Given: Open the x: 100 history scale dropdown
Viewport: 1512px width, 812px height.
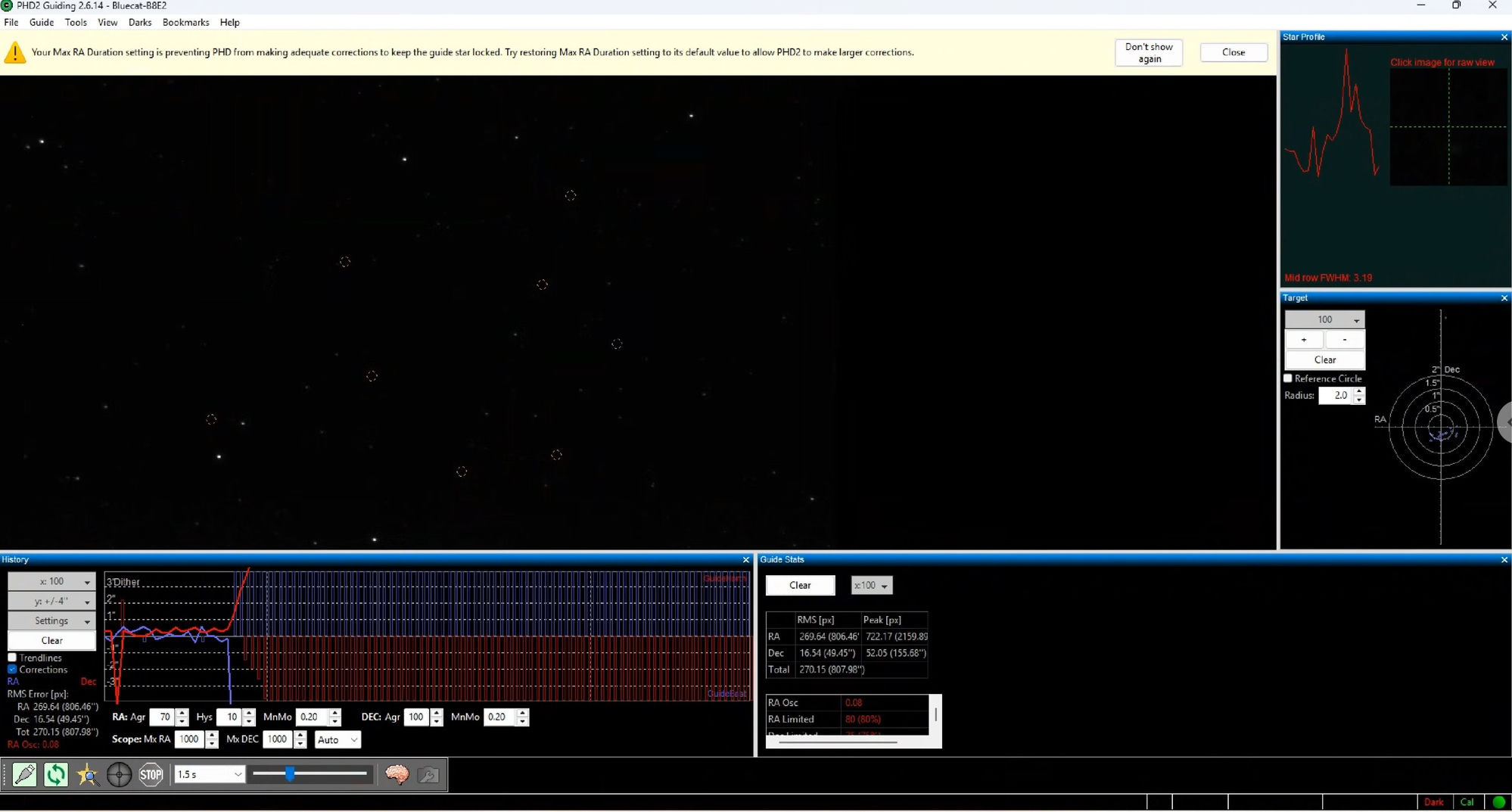Looking at the screenshot, I should point(51,581).
